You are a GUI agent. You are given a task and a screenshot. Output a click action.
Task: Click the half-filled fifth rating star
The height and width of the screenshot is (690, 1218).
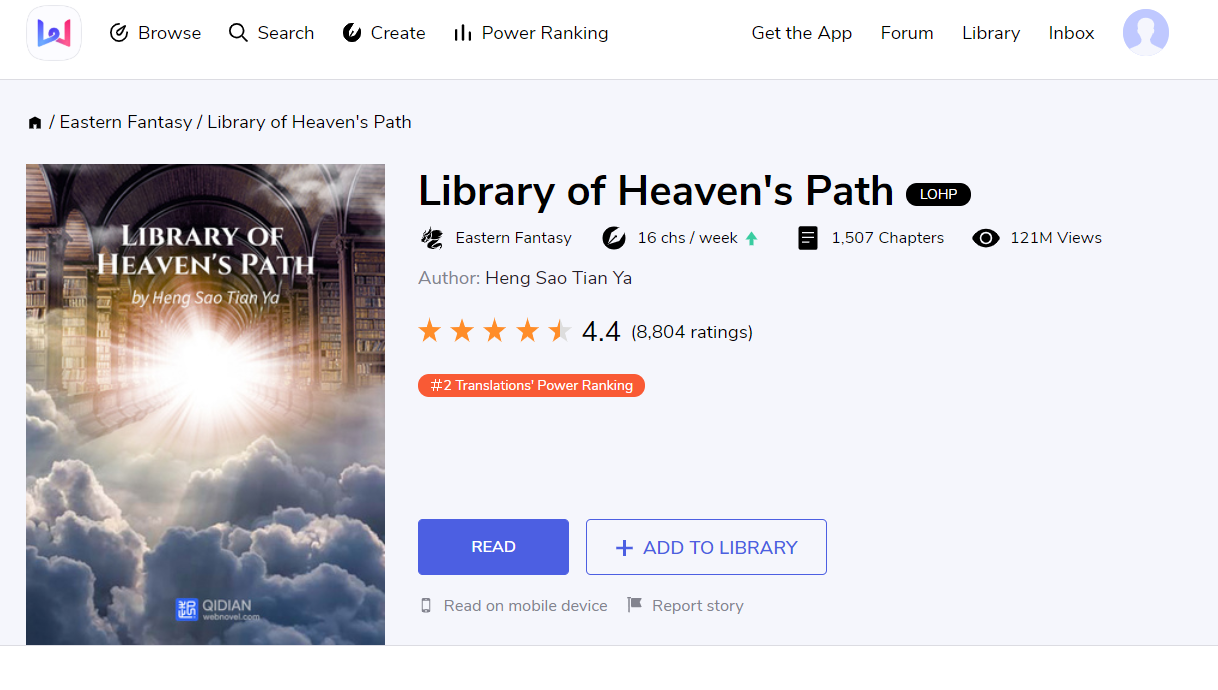click(x=560, y=331)
